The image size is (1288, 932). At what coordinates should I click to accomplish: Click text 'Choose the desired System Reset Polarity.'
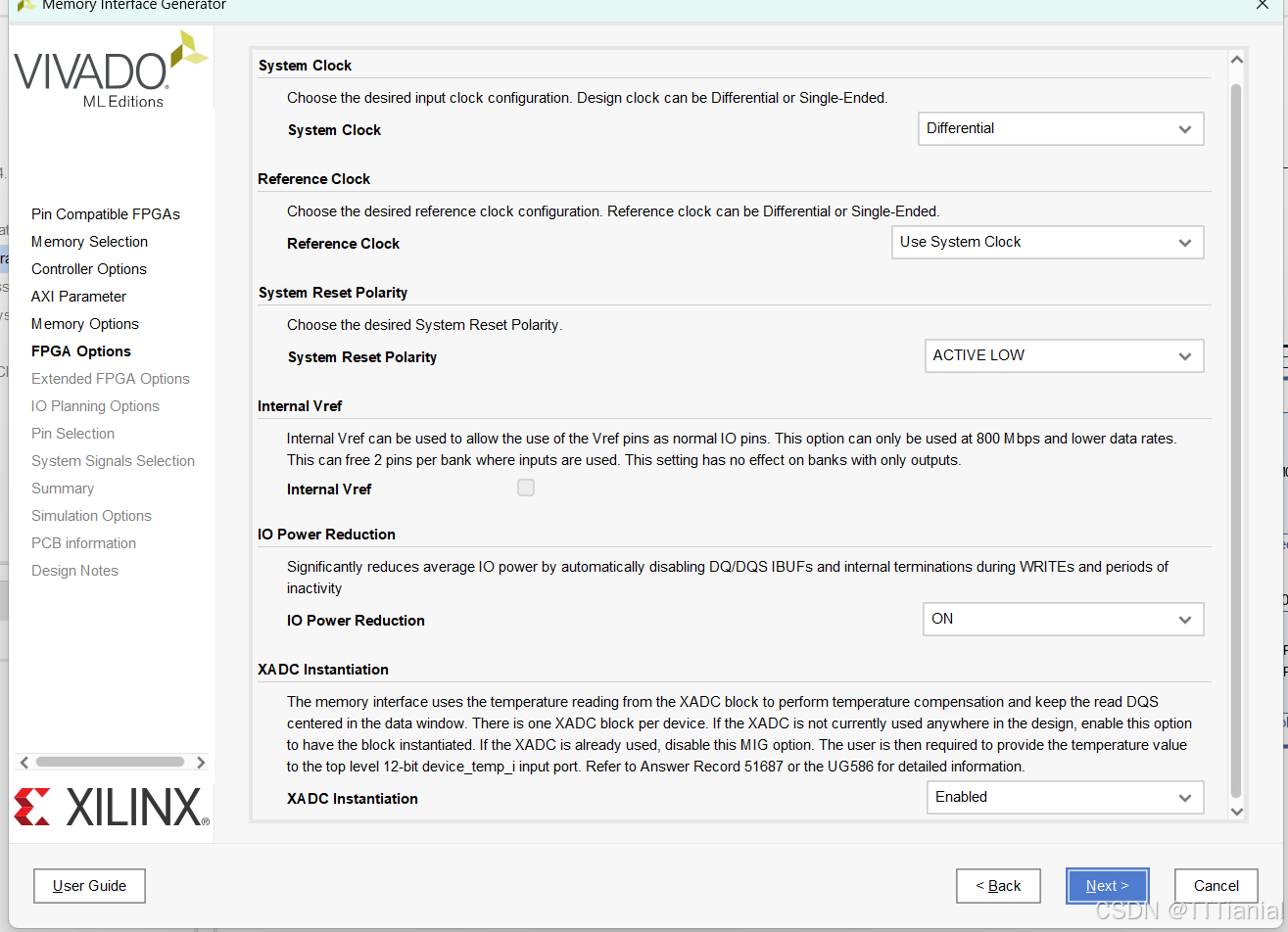(x=424, y=325)
